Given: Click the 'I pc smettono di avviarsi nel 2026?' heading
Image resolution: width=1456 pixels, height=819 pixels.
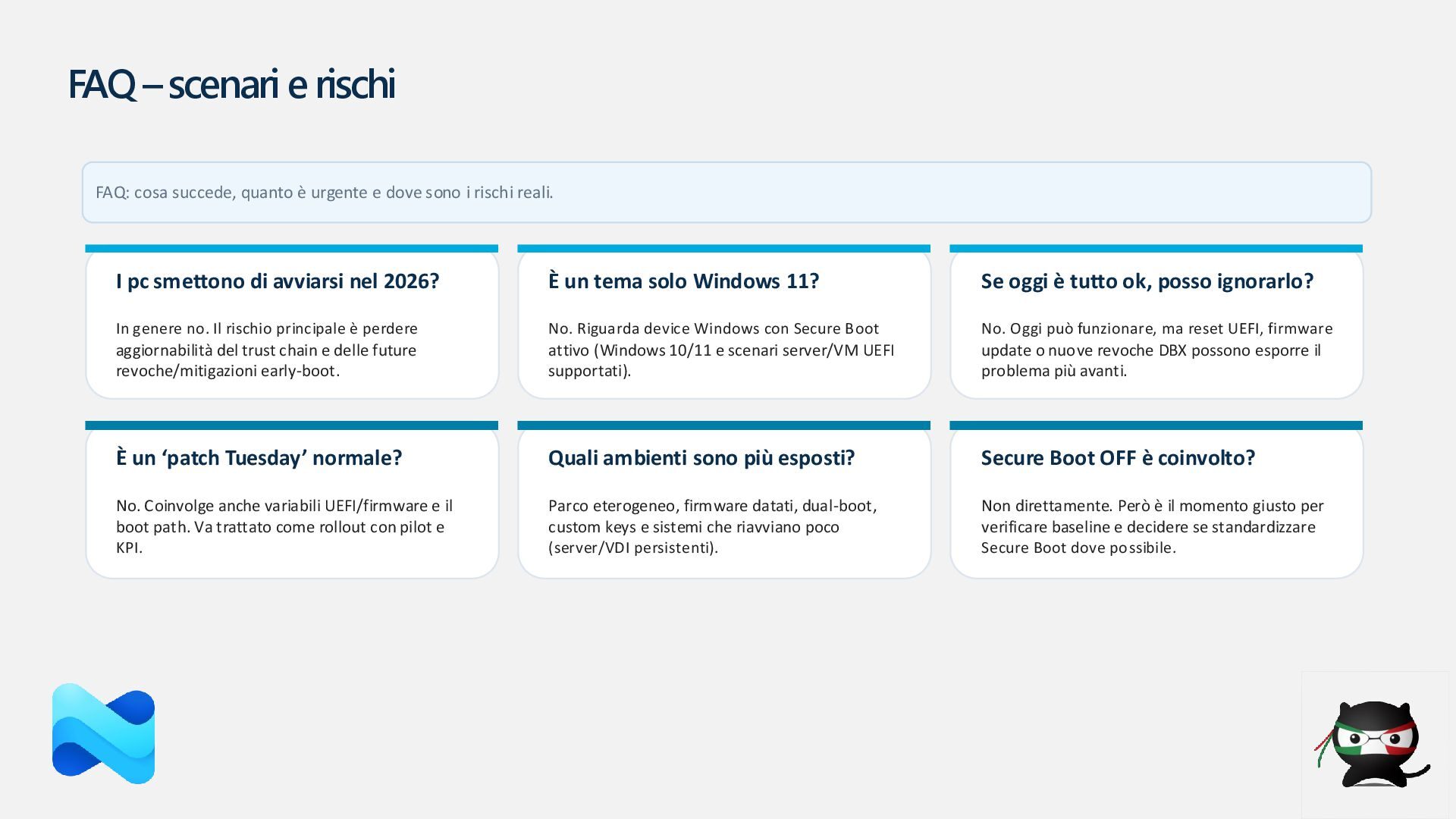Looking at the screenshot, I should (x=278, y=281).
